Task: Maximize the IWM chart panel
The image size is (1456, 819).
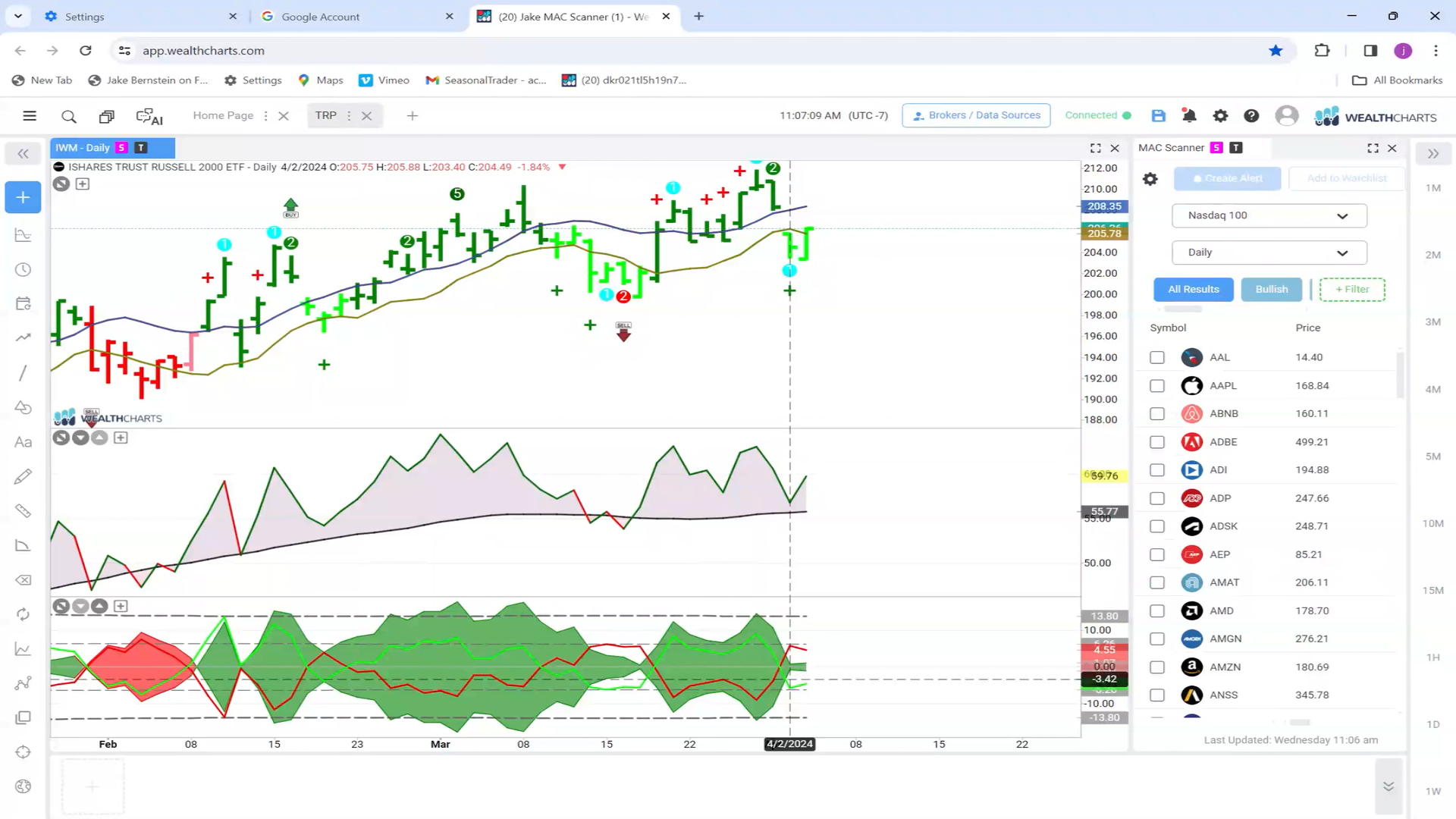Action: (x=1095, y=148)
